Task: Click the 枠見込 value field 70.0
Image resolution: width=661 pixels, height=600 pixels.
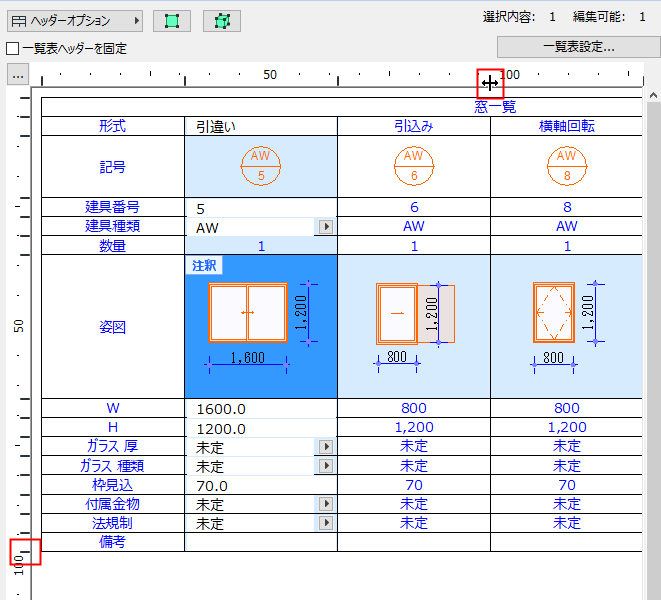Action: pyautogui.click(x=261, y=486)
